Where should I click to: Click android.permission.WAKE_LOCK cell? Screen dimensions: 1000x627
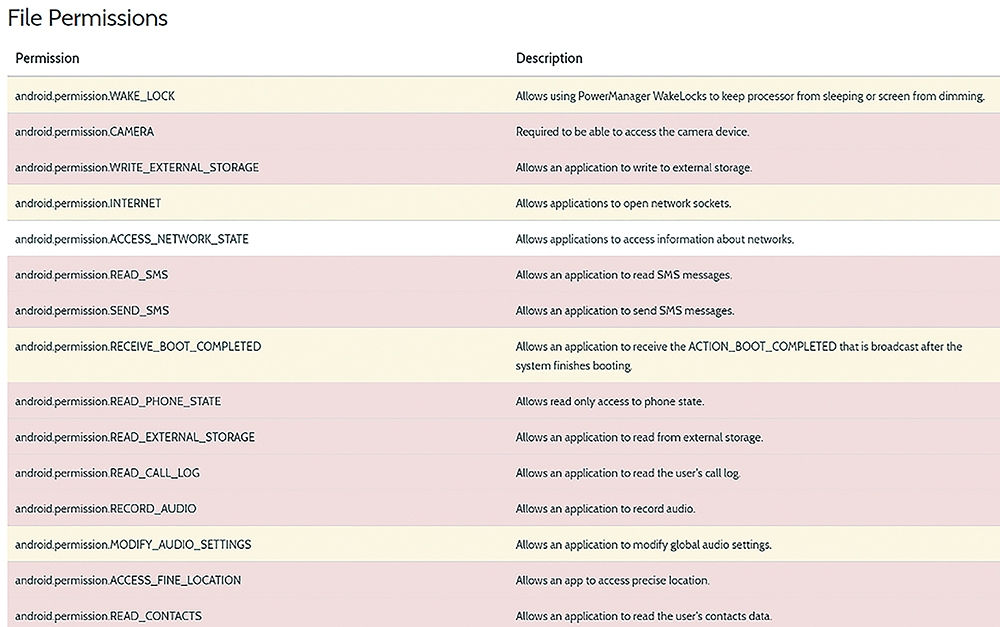pyautogui.click(x=95, y=96)
